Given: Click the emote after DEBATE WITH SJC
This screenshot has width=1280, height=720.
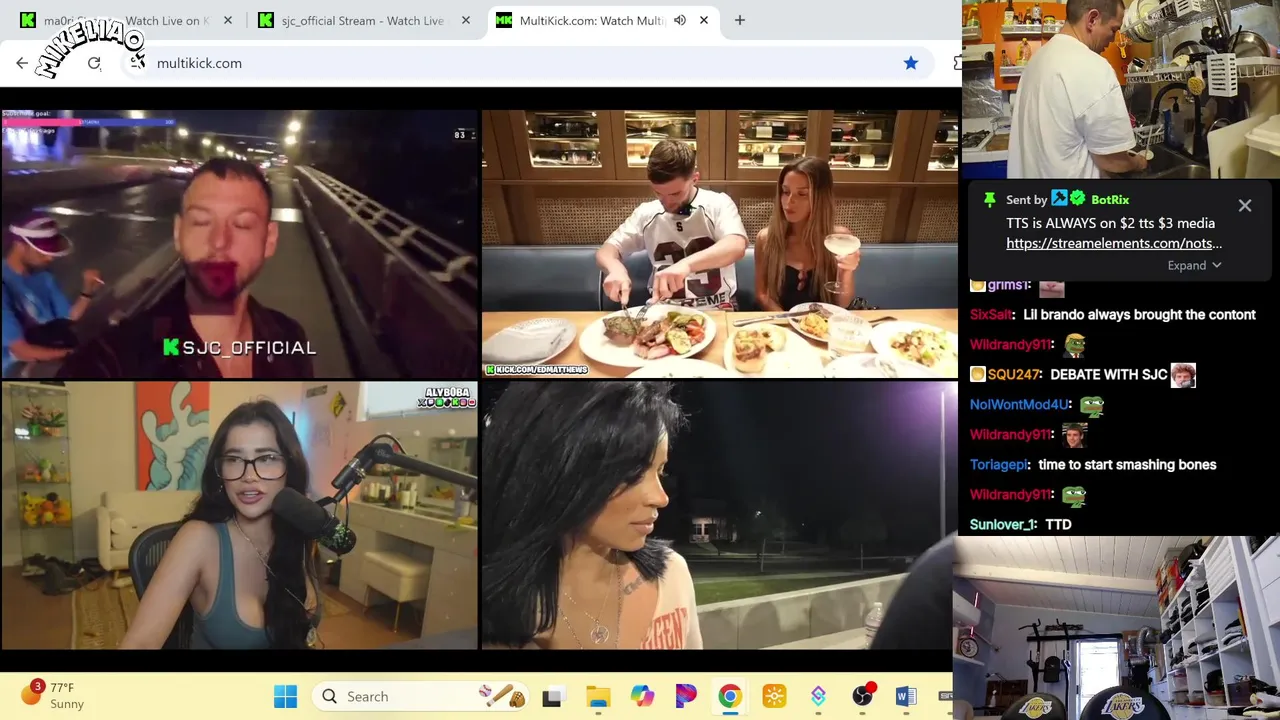Looking at the screenshot, I should (1183, 374).
